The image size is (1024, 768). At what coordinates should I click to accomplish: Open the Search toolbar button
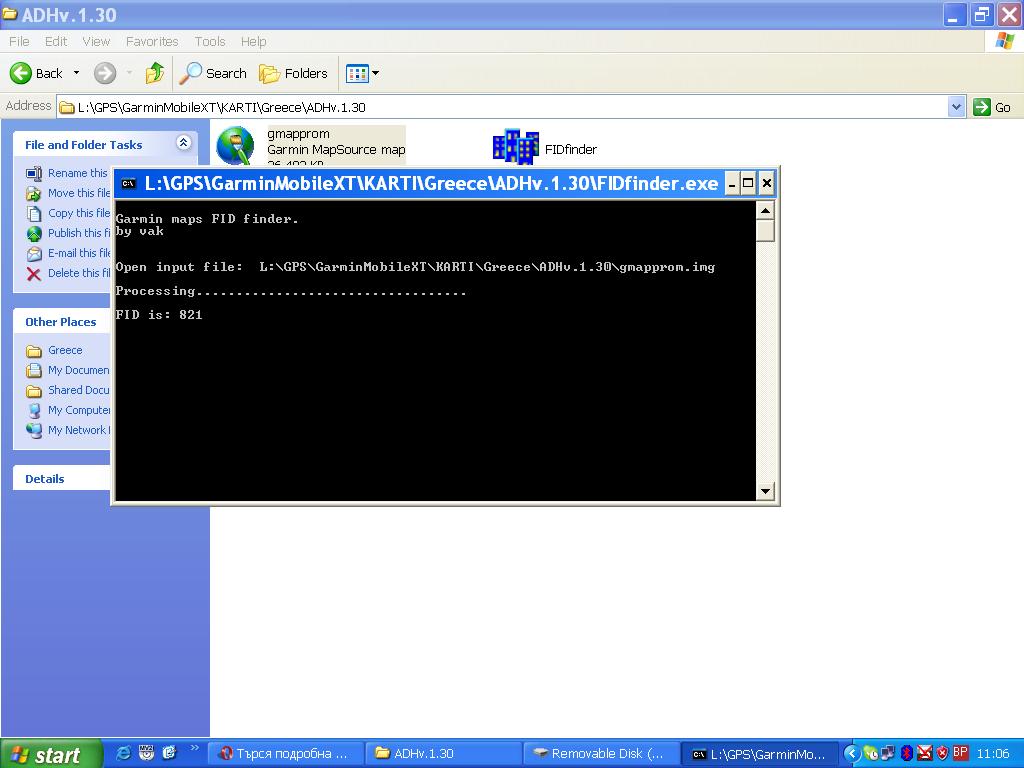click(x=213, y=73)
